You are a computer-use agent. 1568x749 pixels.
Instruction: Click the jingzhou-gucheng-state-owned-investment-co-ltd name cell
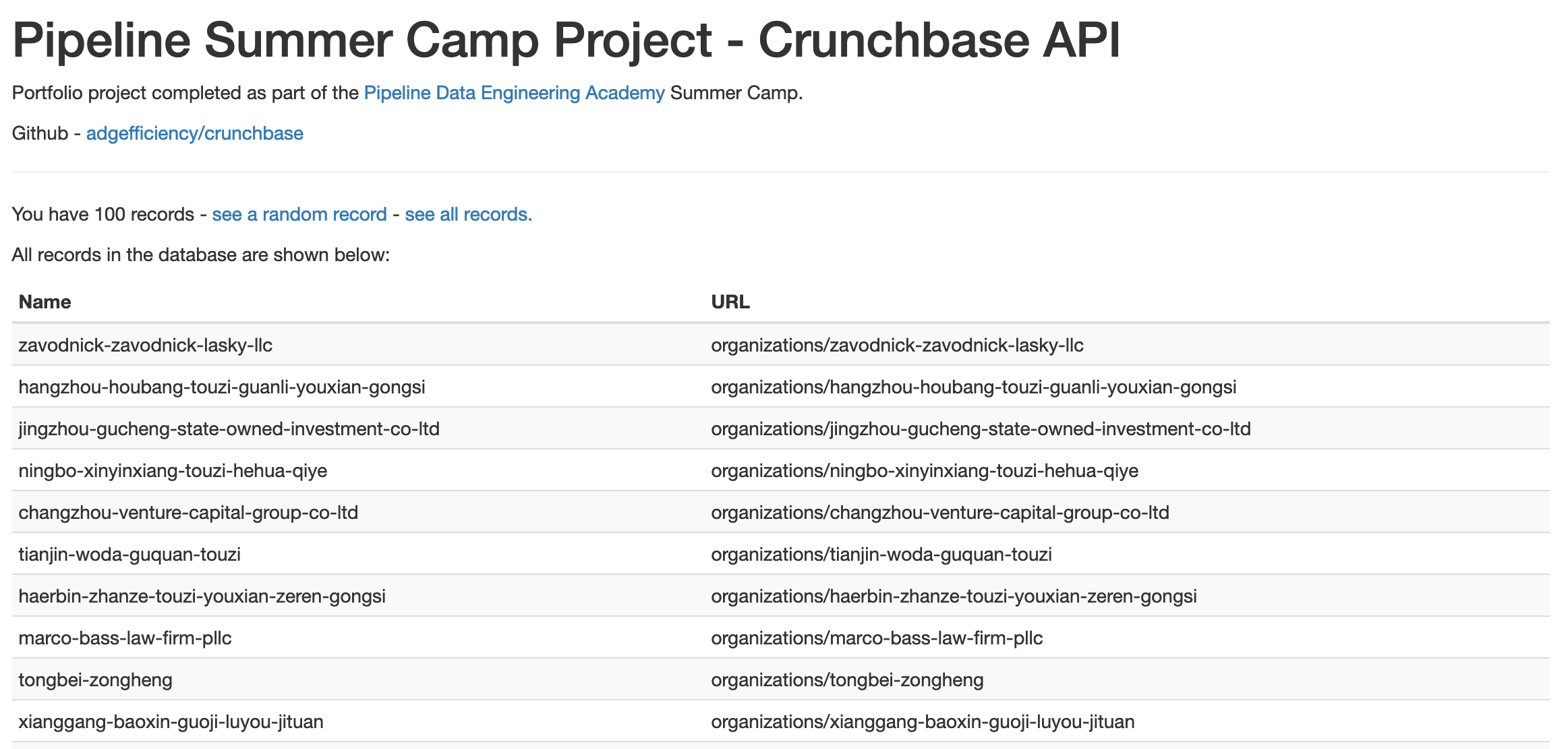pyautogui.click(x=358, y=428)
